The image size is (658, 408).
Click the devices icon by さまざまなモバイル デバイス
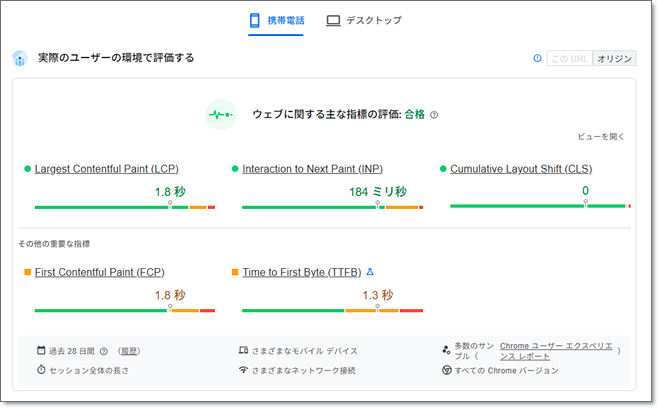243,350
